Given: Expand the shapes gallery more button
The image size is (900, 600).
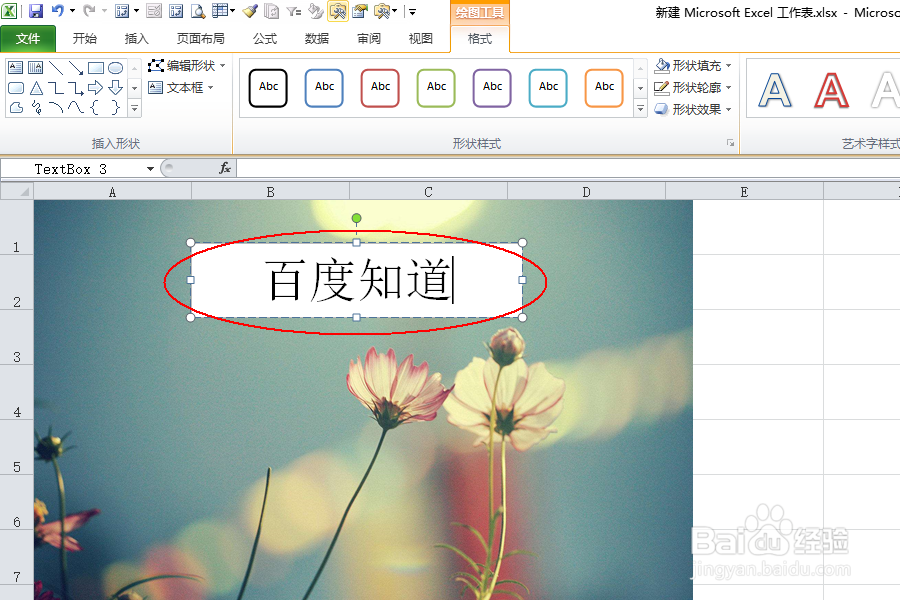Looking at the screenshot, I should tap(134, 108).
